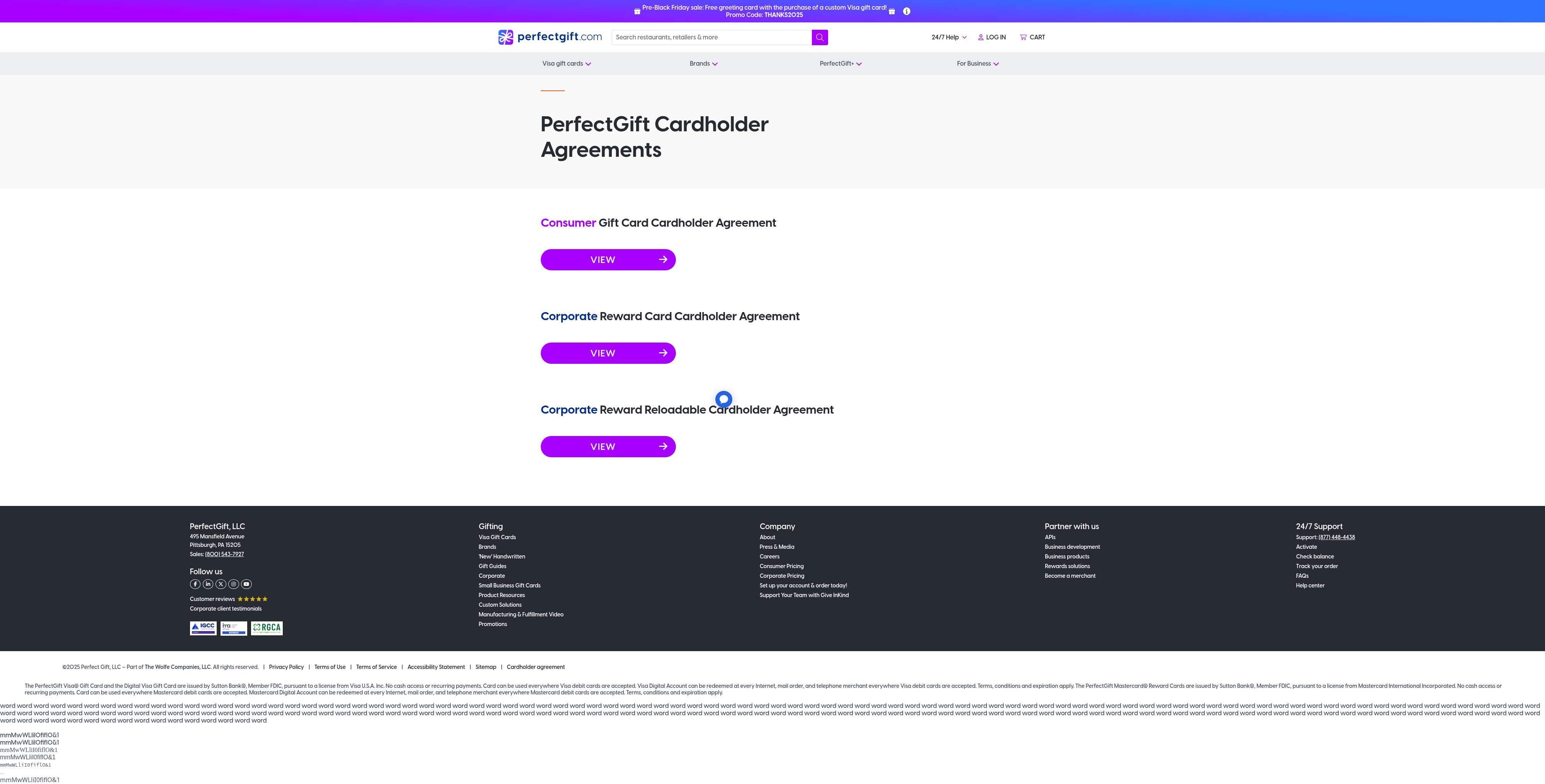Call the sales number (800) 543-7927
Image resolution: width=1545 pixels, height=784 pixels.
[224, 554]
